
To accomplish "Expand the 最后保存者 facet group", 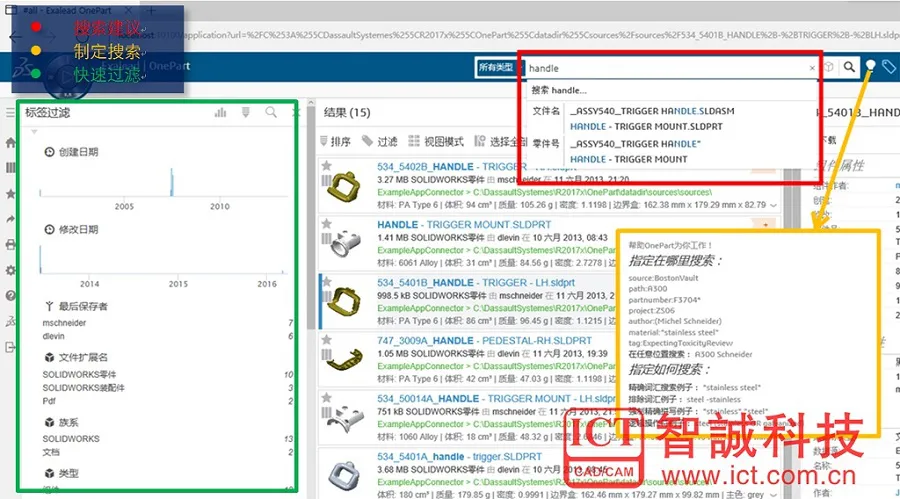I will point(76,306).
